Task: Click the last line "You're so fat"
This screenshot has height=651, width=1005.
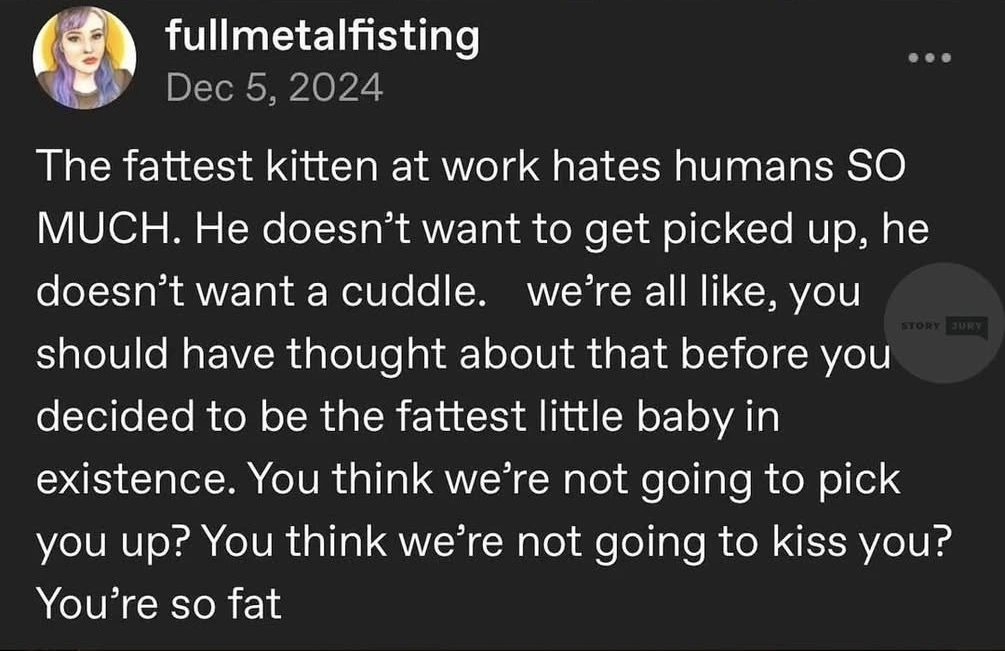Action: click(x=158, y=604)
